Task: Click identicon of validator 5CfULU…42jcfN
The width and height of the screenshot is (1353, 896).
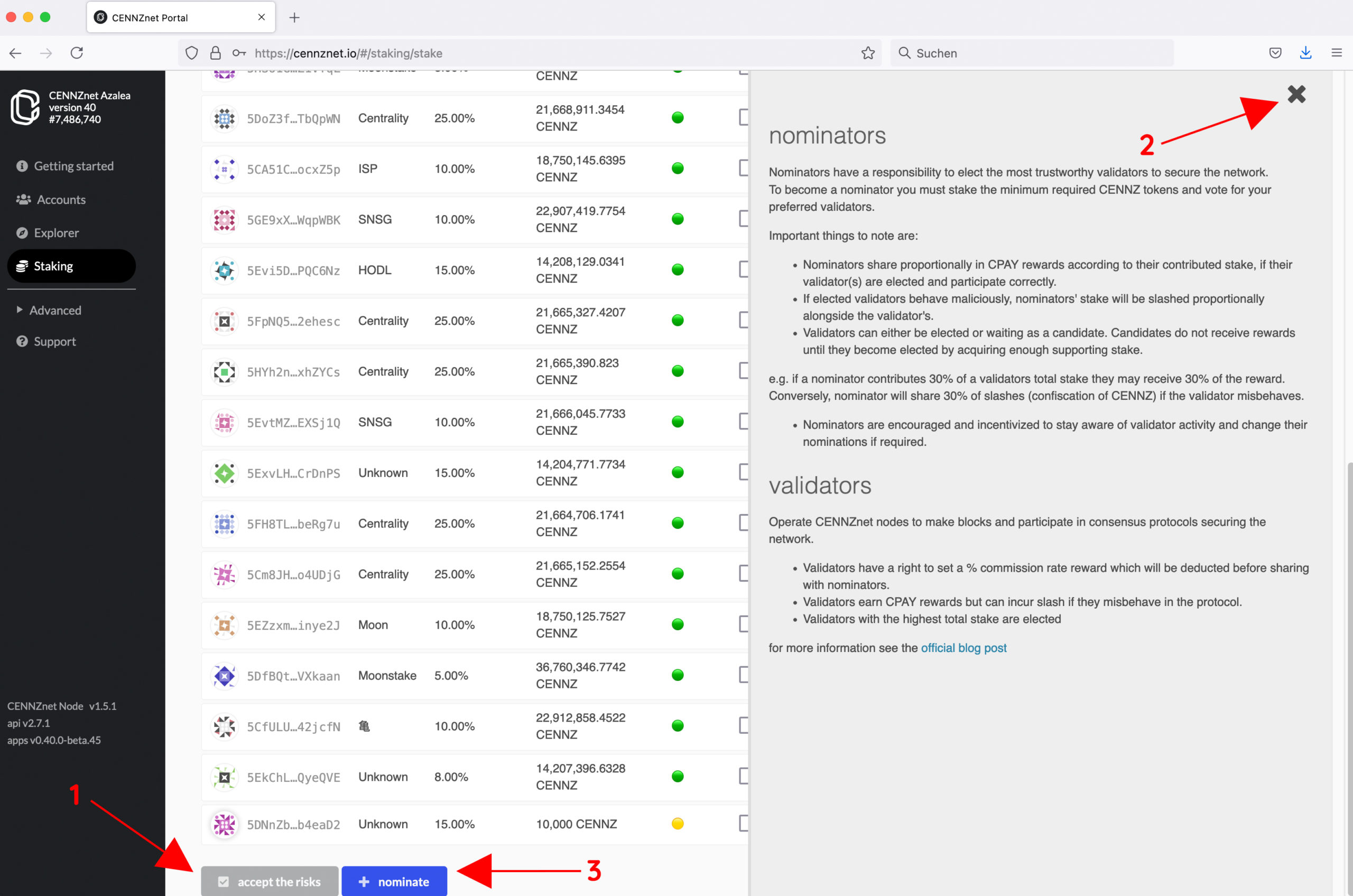Action: coord(224,726)
